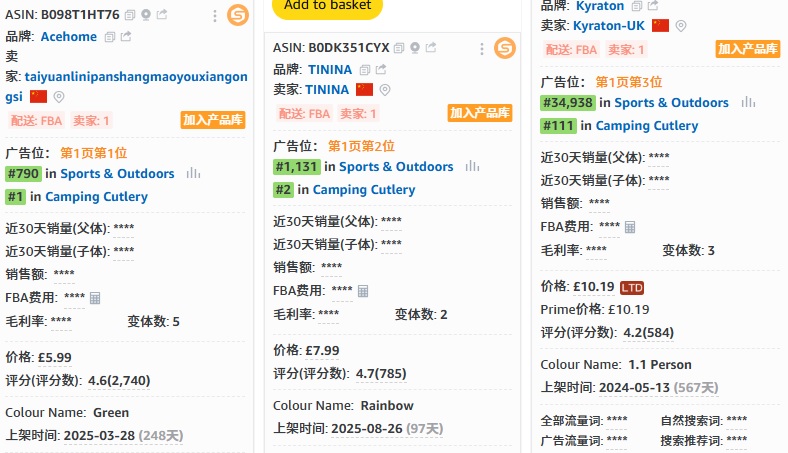Open the three-dot menu on B0DK351CYX card

[481, 48]
